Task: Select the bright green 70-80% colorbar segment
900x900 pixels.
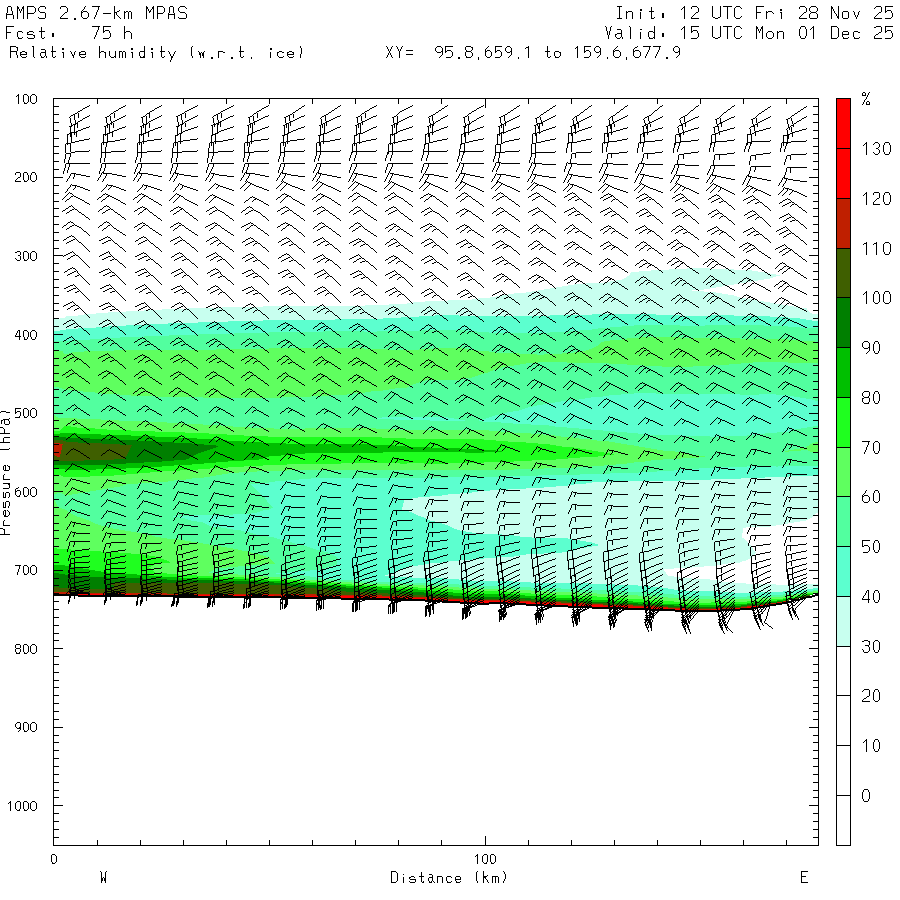Action: 843,422
